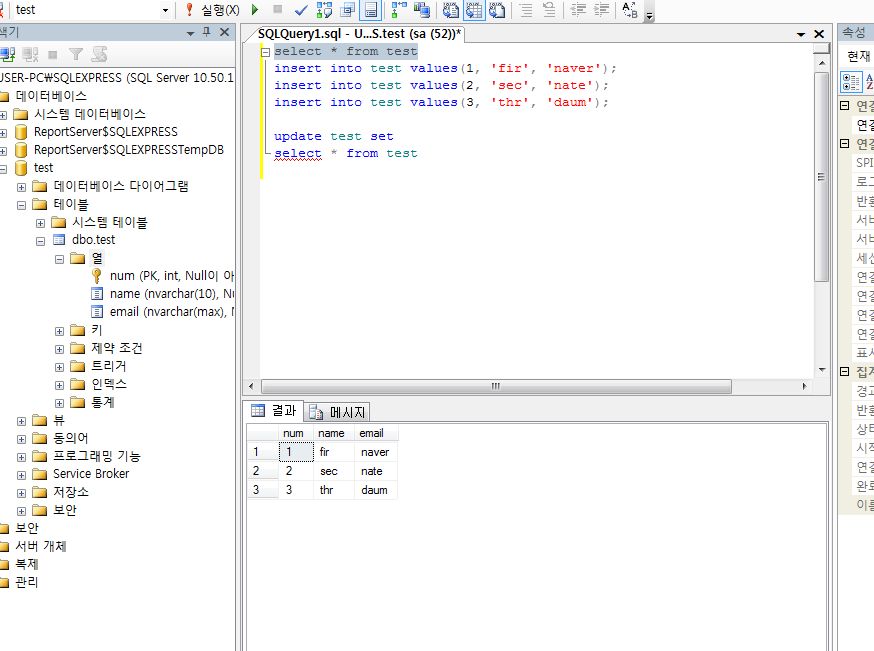Execute the query with the 실행(X) button

[x=212, y=9]
